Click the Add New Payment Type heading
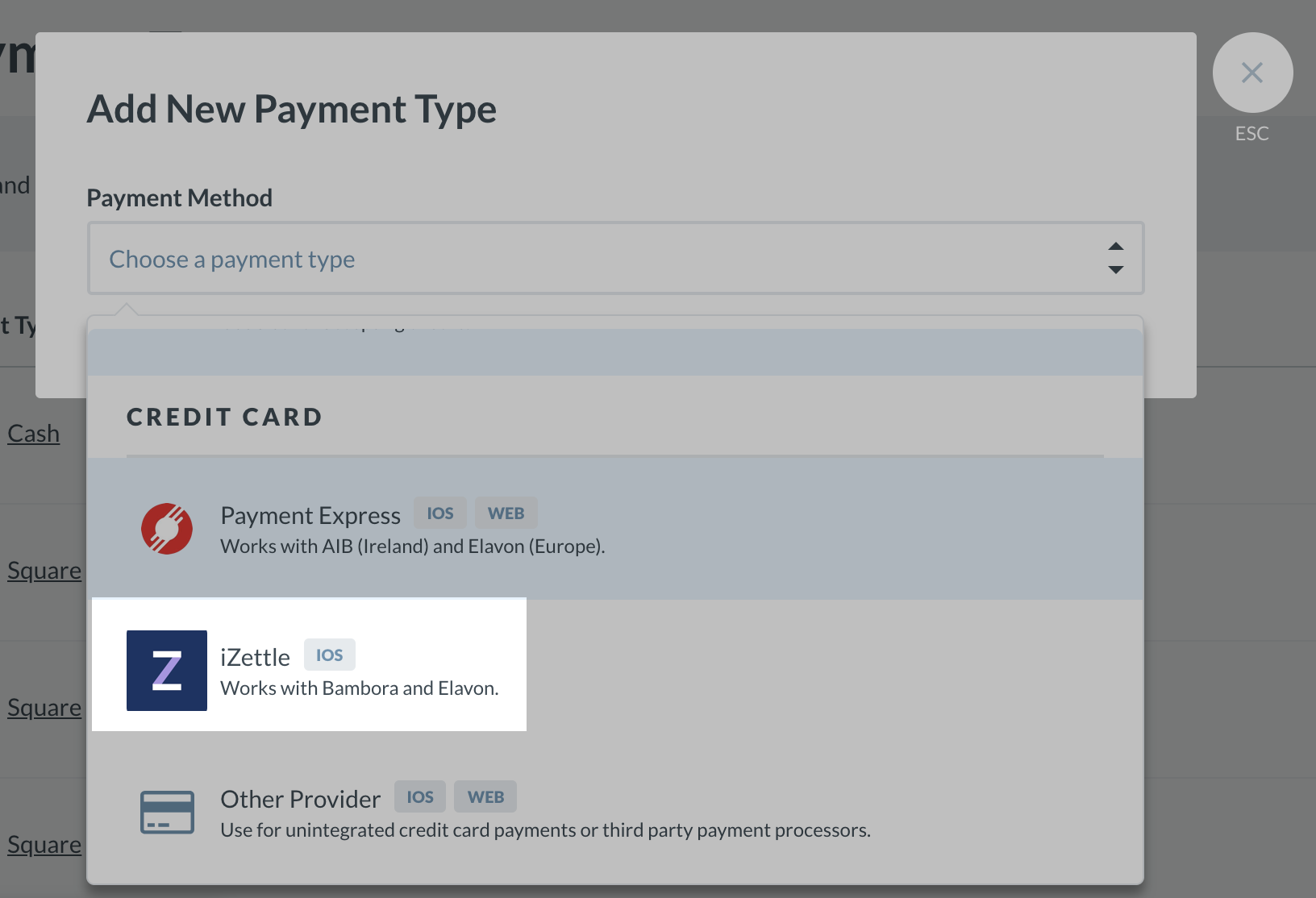Viewport: 1316px width, 898px height. coord(292,109)
